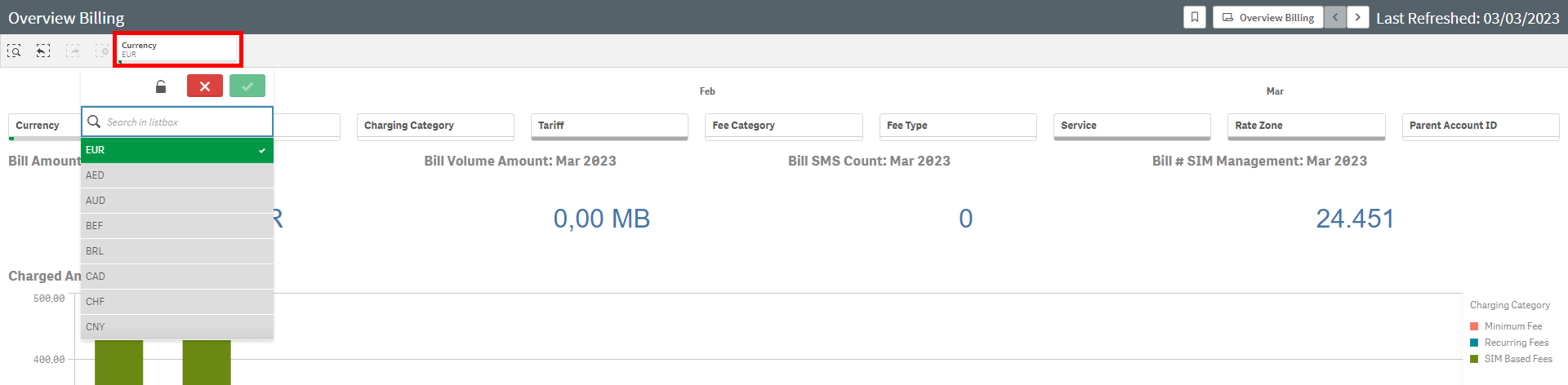Select AED in the currency list
Screen dimensions: 1568x385
click(x=176, y=175)
